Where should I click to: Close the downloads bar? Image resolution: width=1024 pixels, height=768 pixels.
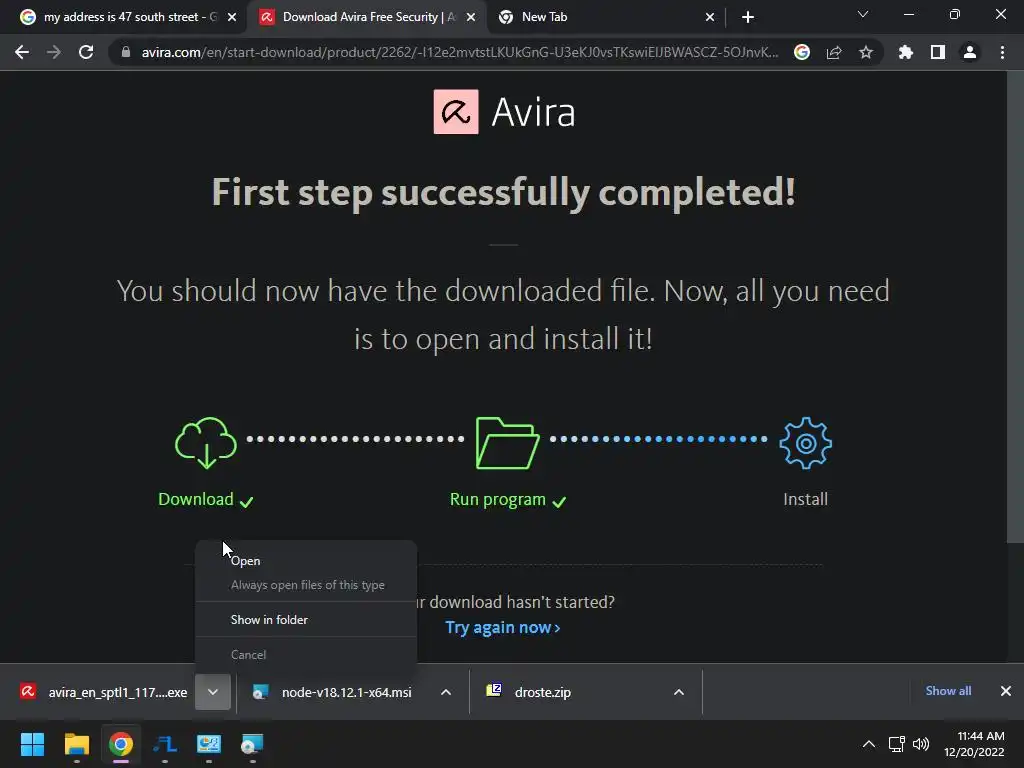(1006, 691)
